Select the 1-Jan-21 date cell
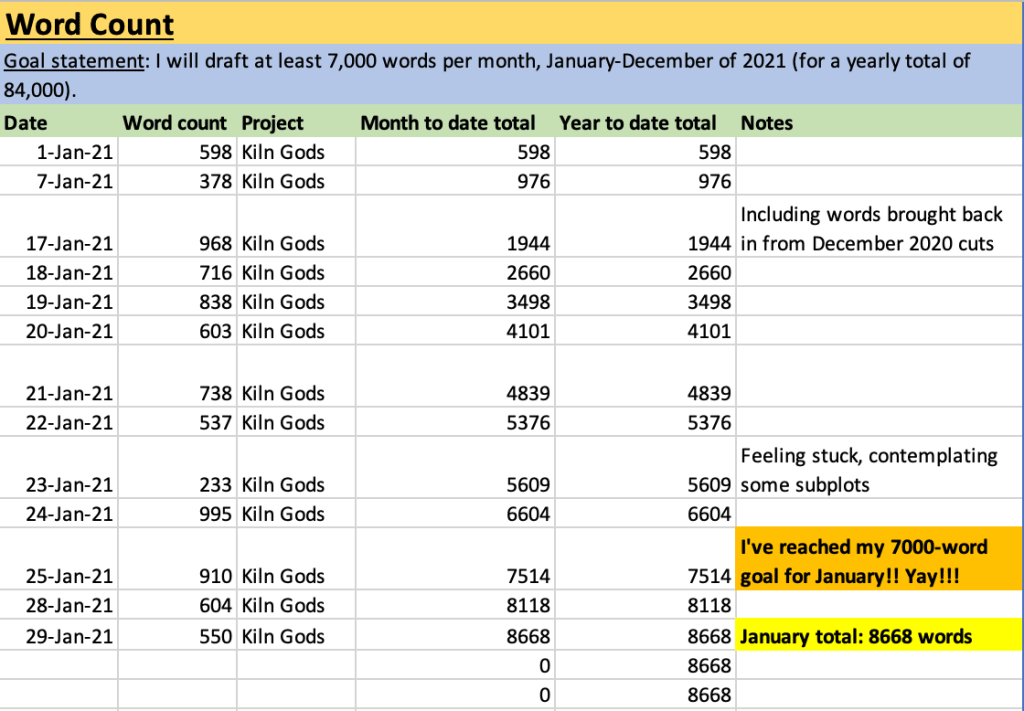 point(59,151)
